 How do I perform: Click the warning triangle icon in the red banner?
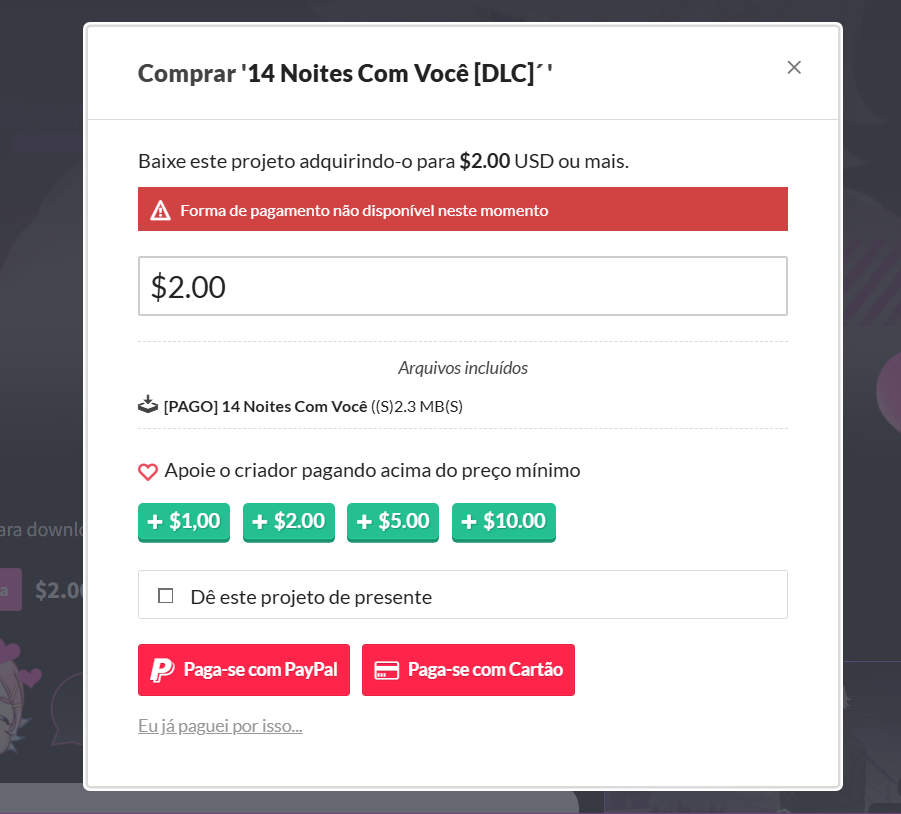[160, 210]
